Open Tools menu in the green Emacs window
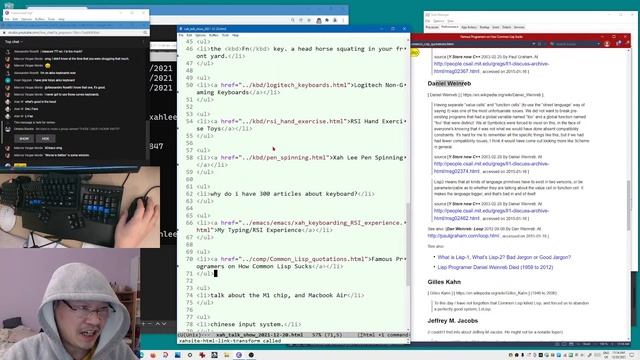The height and width of the screenshot is (360, 640). pos(225,35)
